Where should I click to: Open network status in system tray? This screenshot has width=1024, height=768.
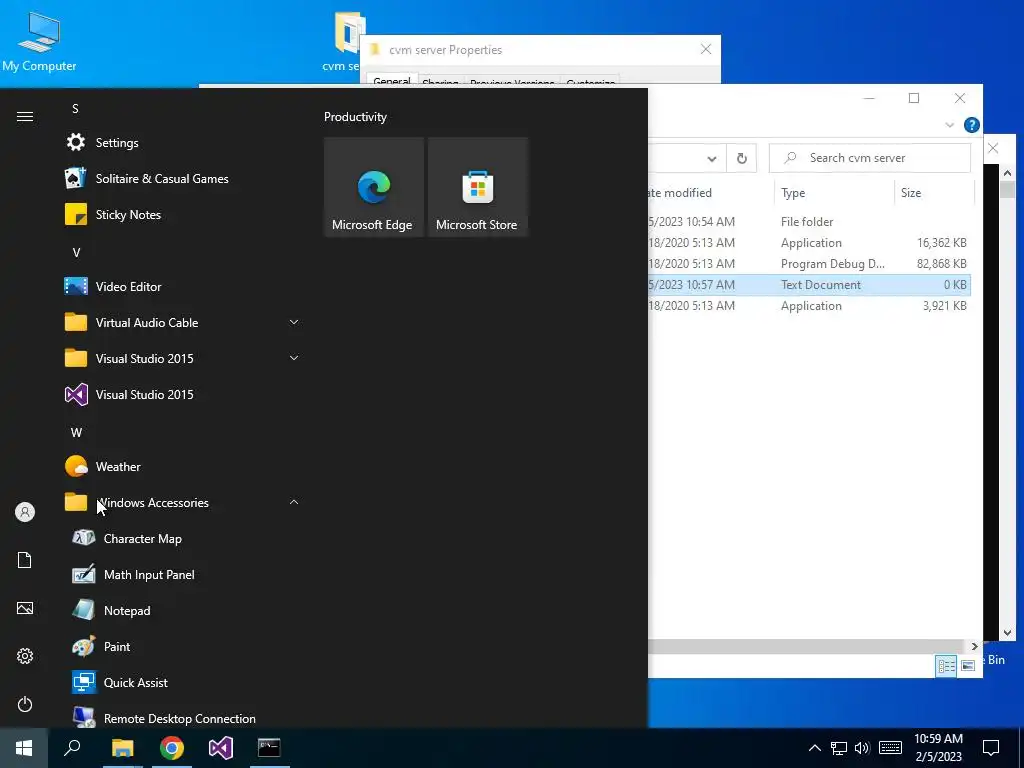click(x=839, y=748)
